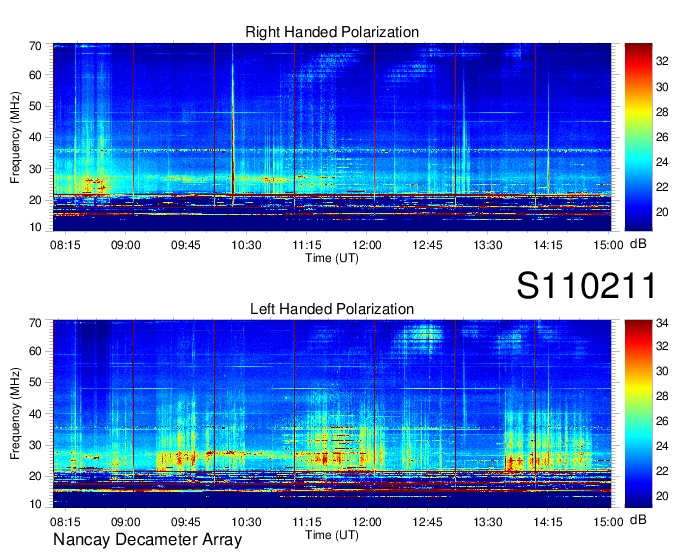Click the 26 value on top color bar
The image size is (680, 552).
pyautogui.click(x=662, y=137)
